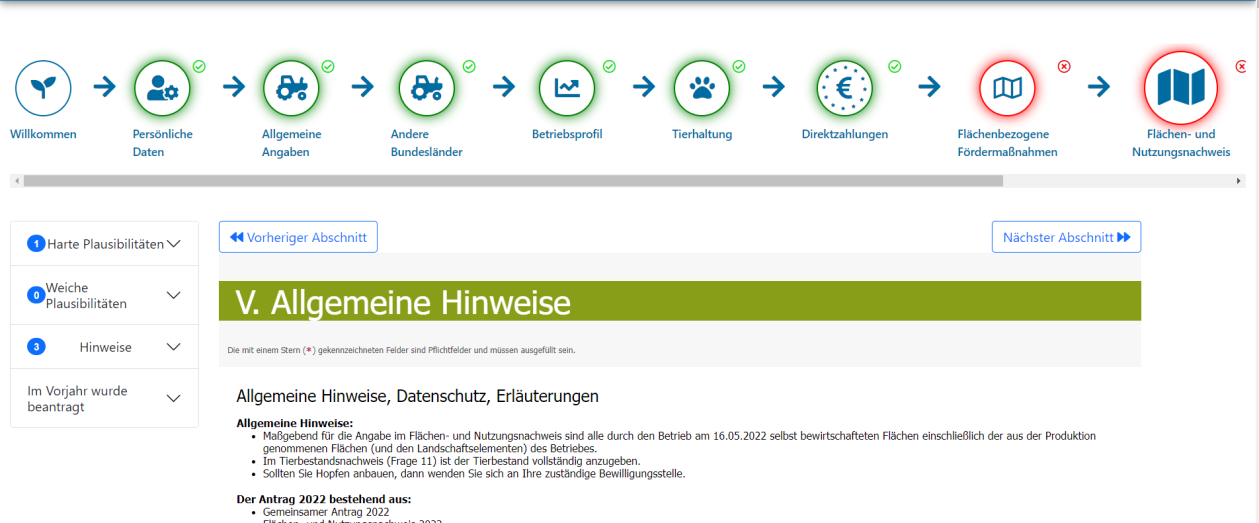Click the Betriebsprofil step label
Image resolution: width=1259 pixels, height=523 pixels.
click(567, 134)
